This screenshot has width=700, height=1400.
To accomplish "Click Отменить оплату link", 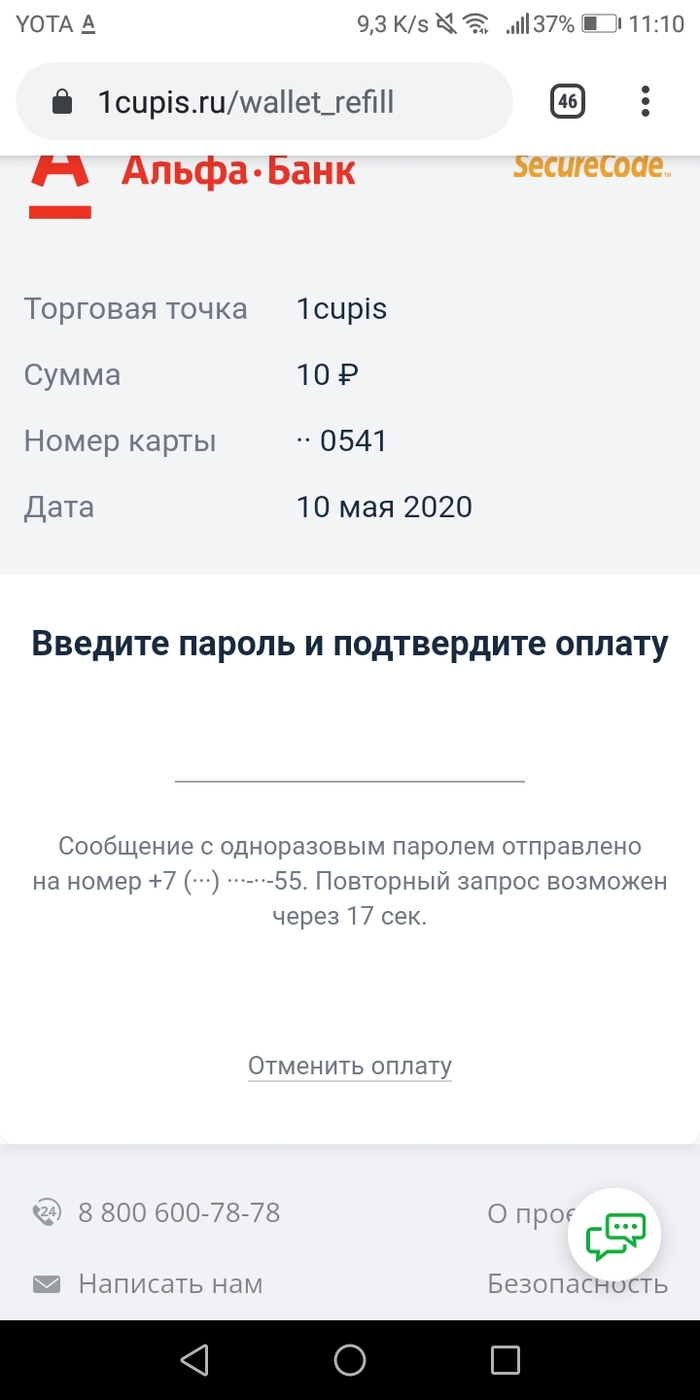I will tap(350, 1066).
